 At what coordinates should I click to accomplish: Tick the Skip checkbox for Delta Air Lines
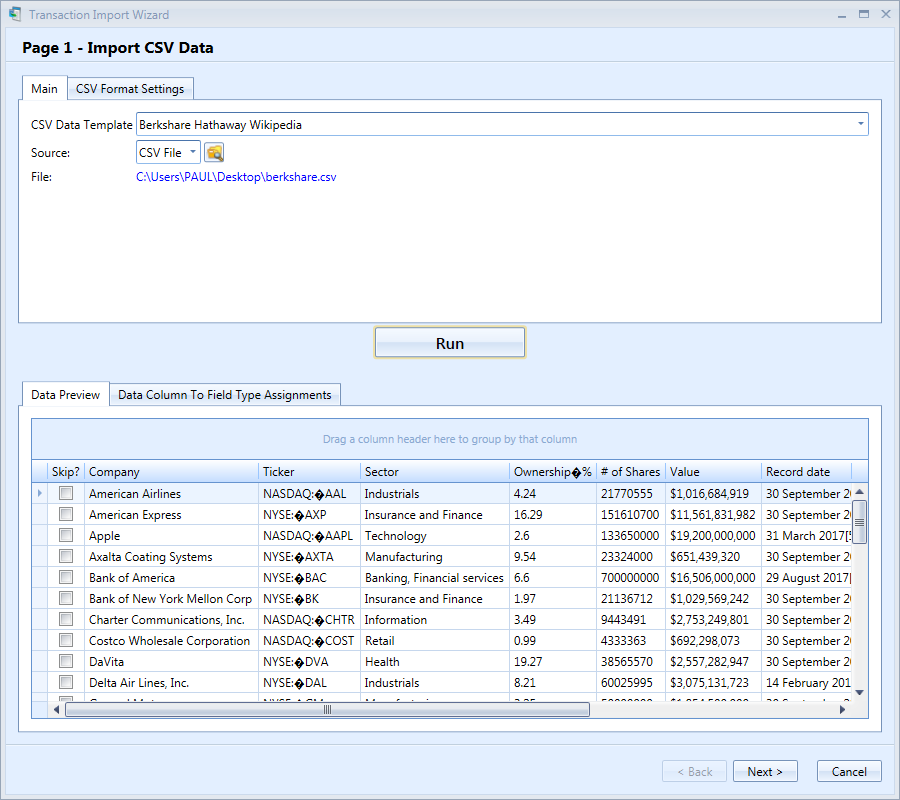[66, 682]
